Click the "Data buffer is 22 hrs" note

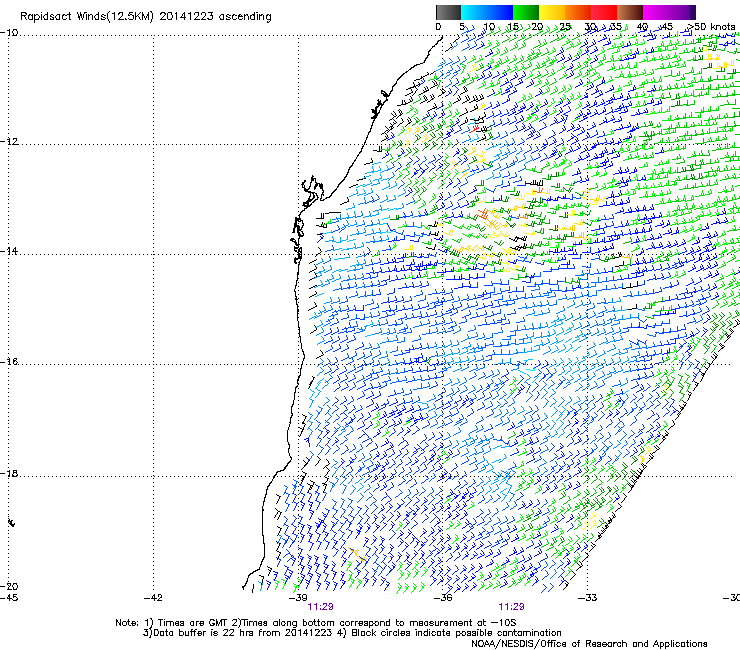click(x=352, y=633)
